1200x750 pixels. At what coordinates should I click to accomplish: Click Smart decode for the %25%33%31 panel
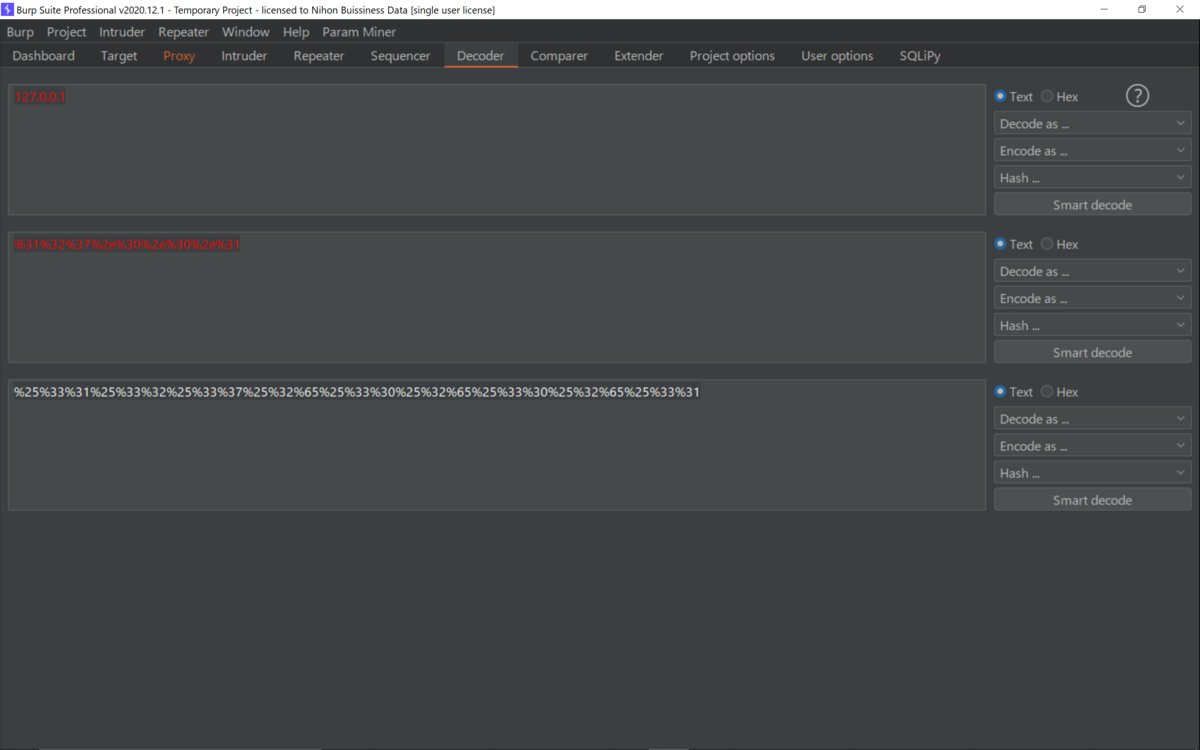point(1092,500)
